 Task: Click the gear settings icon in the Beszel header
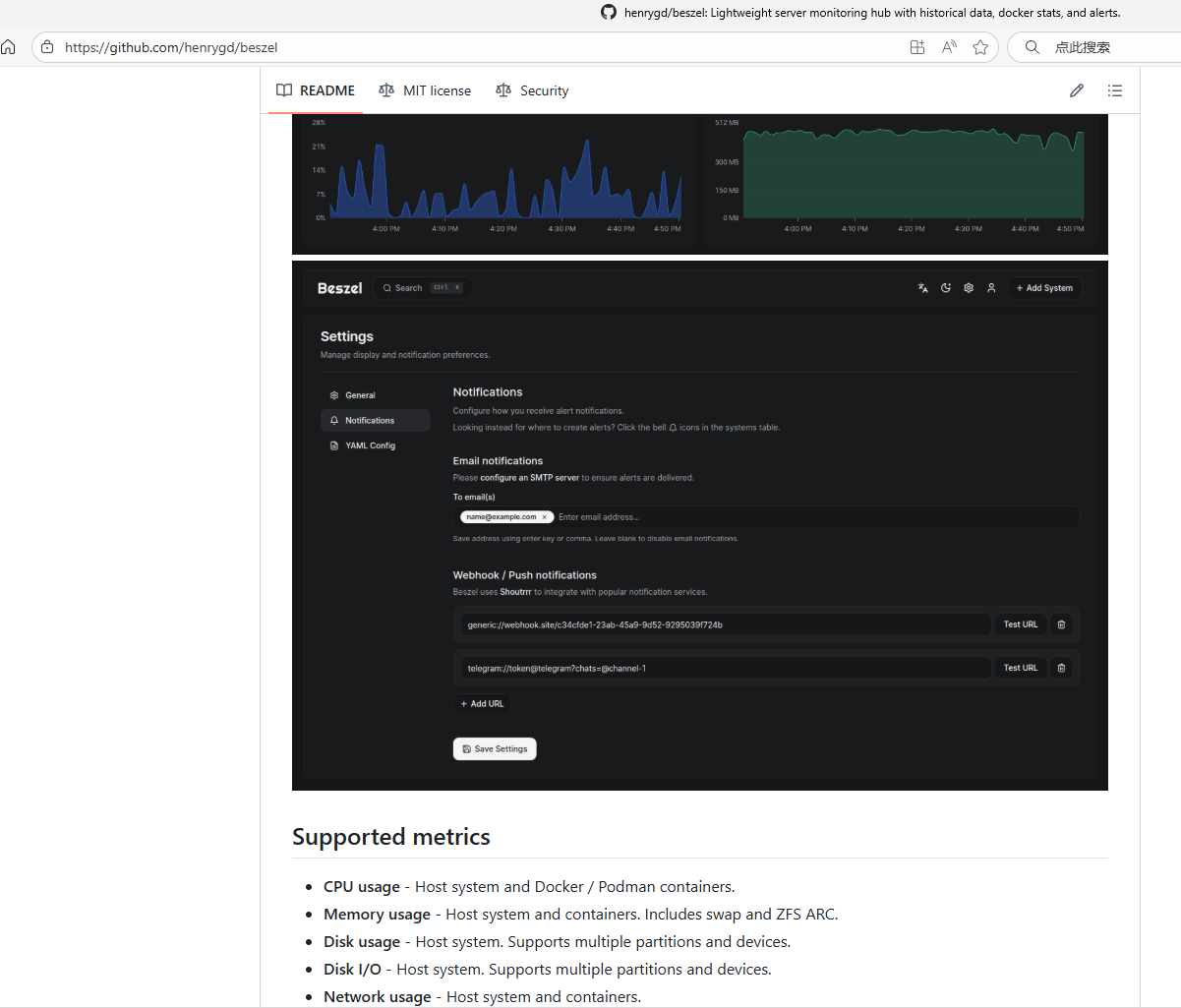969,288
